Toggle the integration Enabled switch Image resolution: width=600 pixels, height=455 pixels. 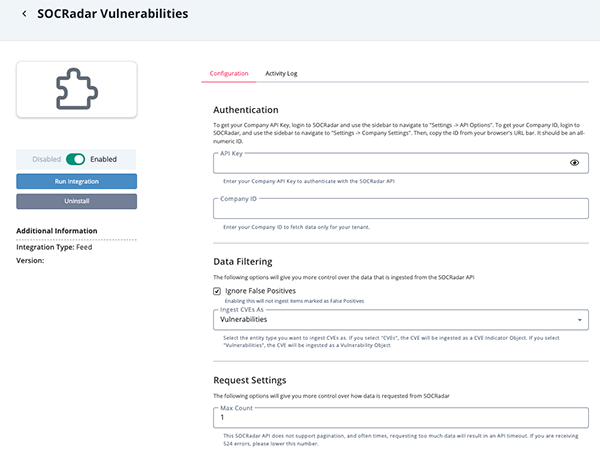[75, 158]
